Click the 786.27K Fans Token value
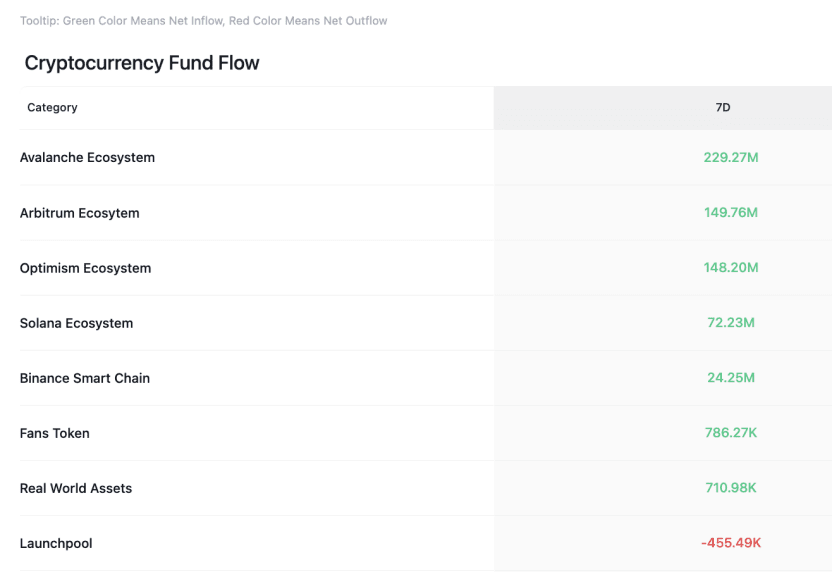Viewport: 832px width, 572px height. point(730,433)
